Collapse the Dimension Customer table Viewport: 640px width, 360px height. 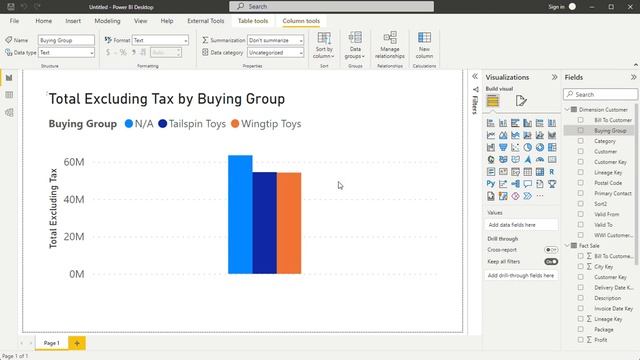[x=567, y=109]
